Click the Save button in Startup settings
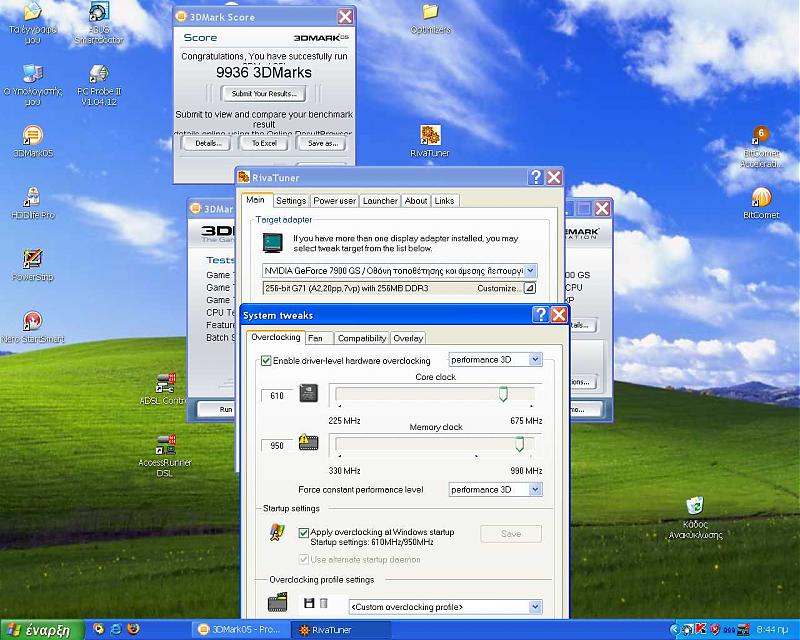Screen dimensions: 800x640 point(511,534)
